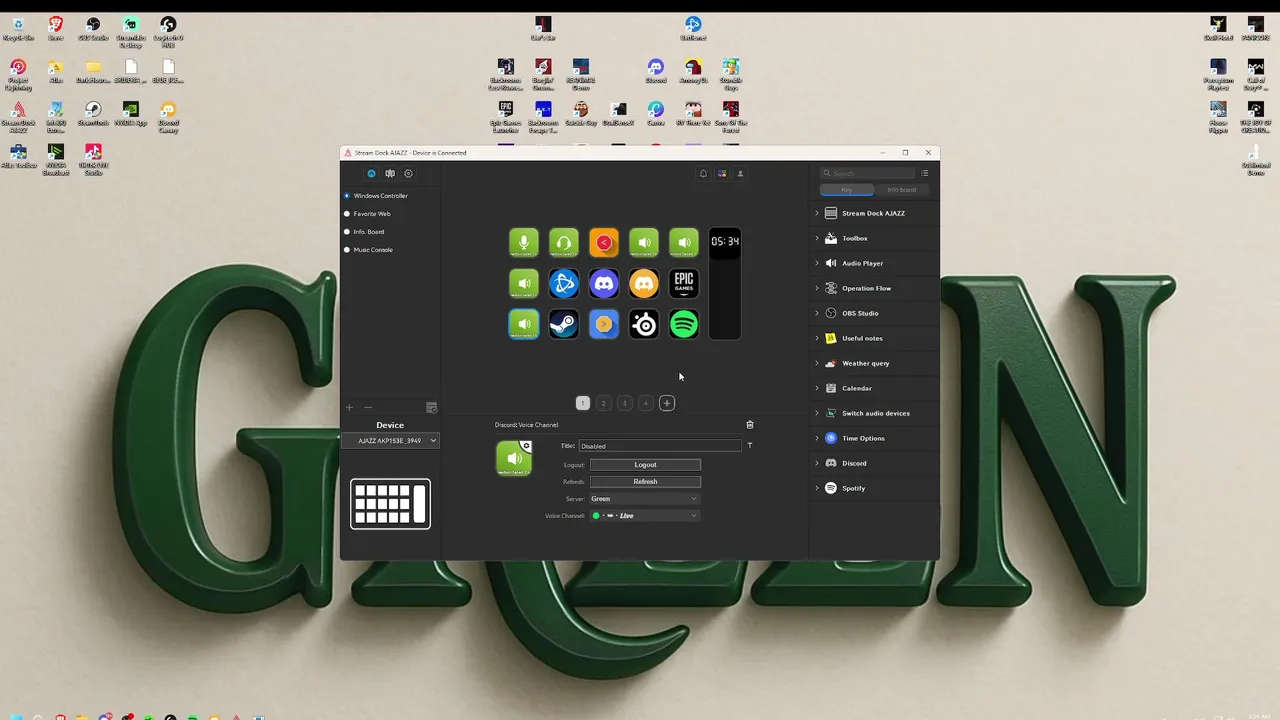Expand the Discord plugin category
Screen dimensions: 1280x720
[874, 463]
